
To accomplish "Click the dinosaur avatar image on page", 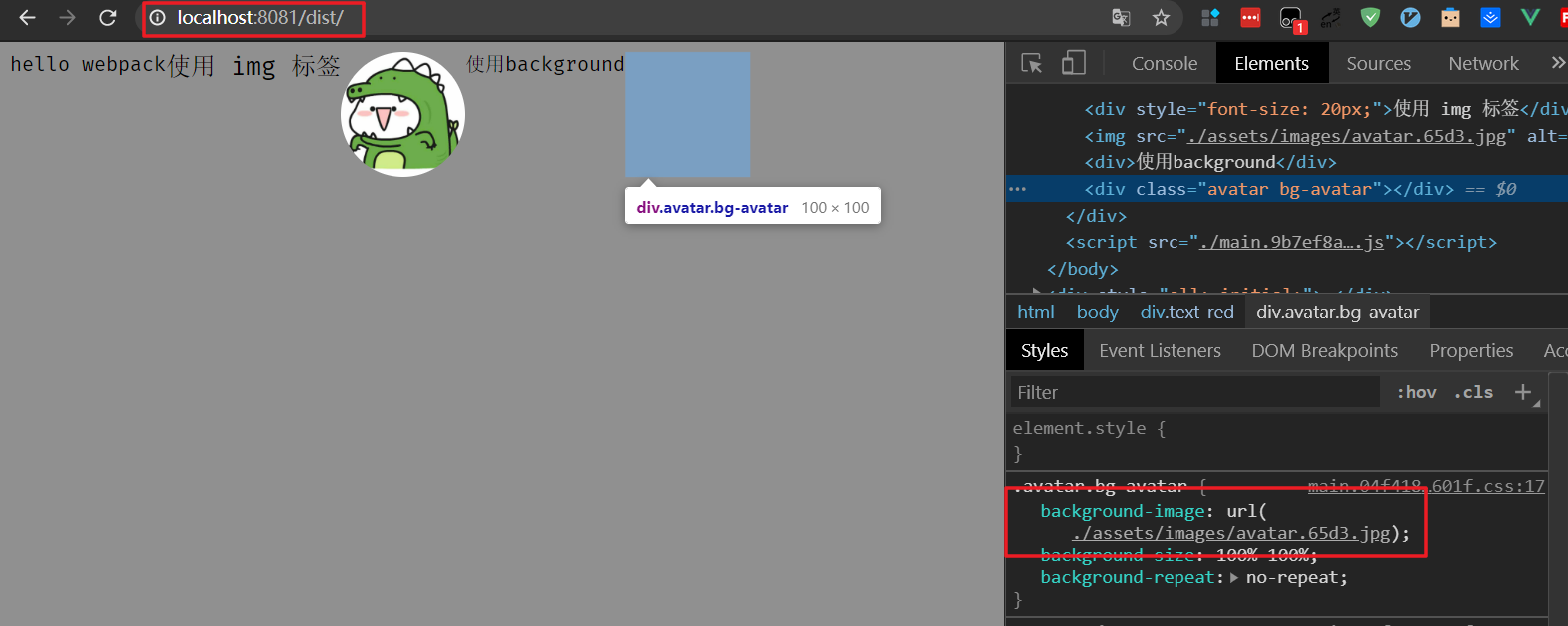I will (x=403, y=115).
